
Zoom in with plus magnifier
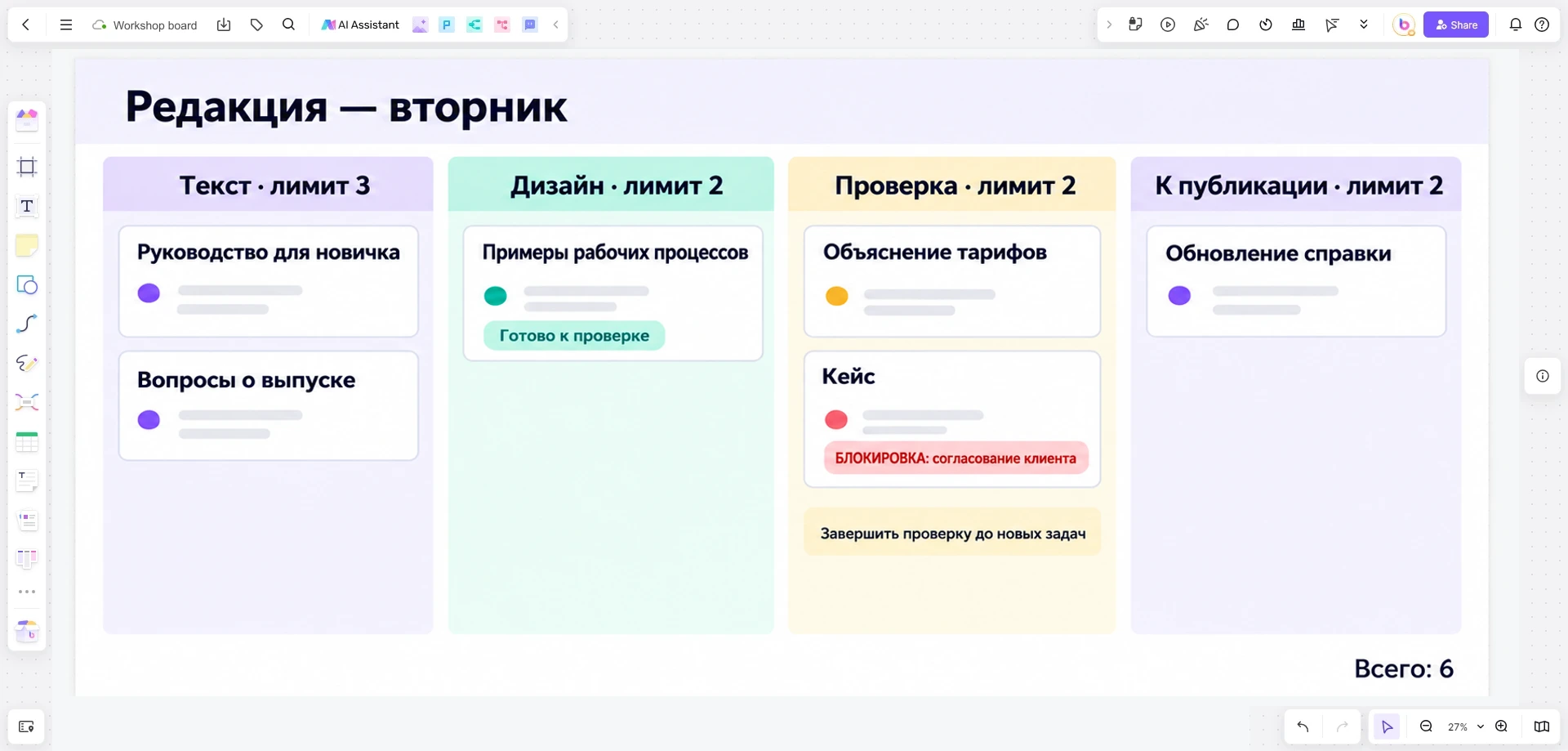click(x=1501, y=726)
